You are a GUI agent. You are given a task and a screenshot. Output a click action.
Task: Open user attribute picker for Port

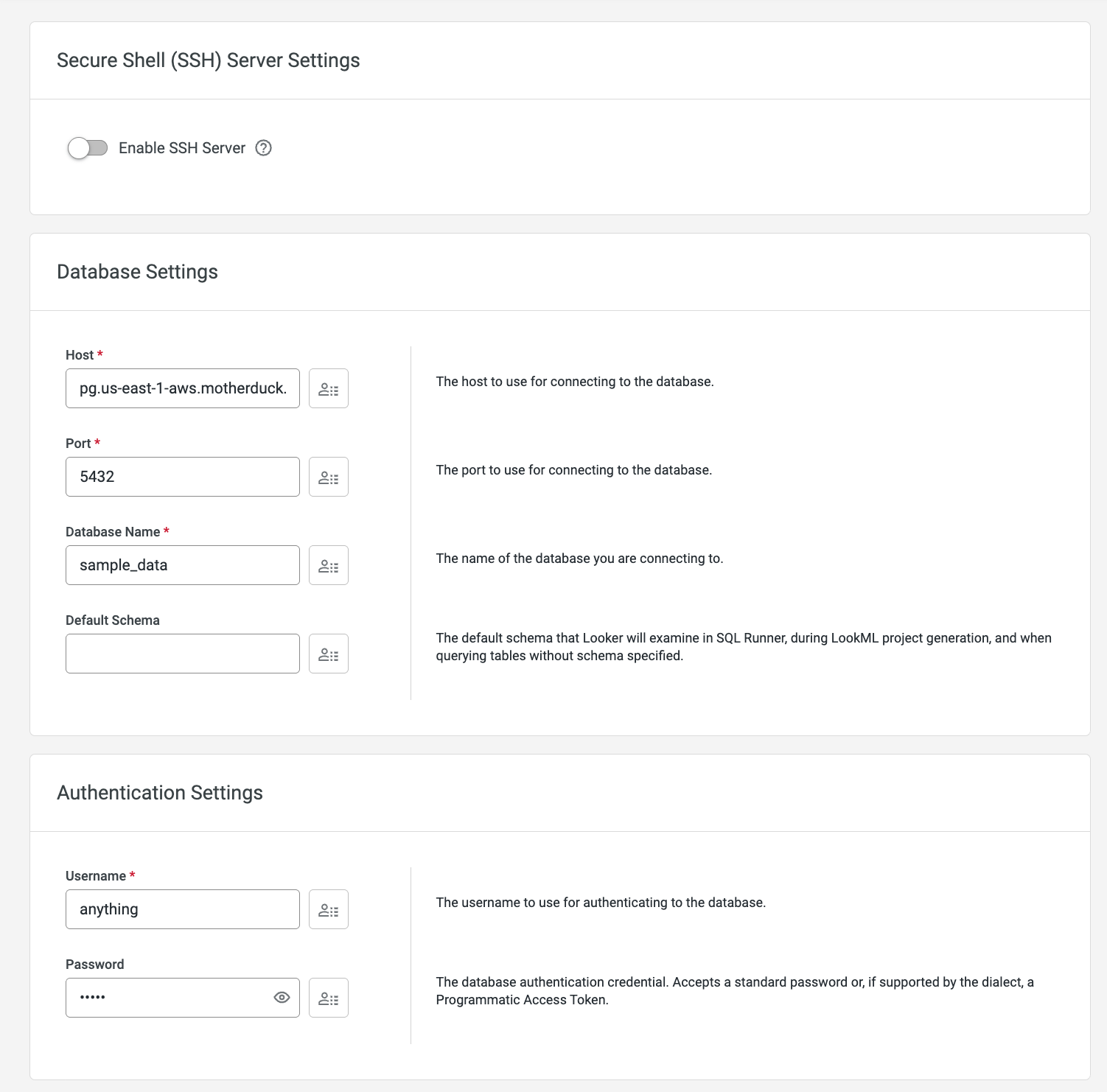pos(329,477)
